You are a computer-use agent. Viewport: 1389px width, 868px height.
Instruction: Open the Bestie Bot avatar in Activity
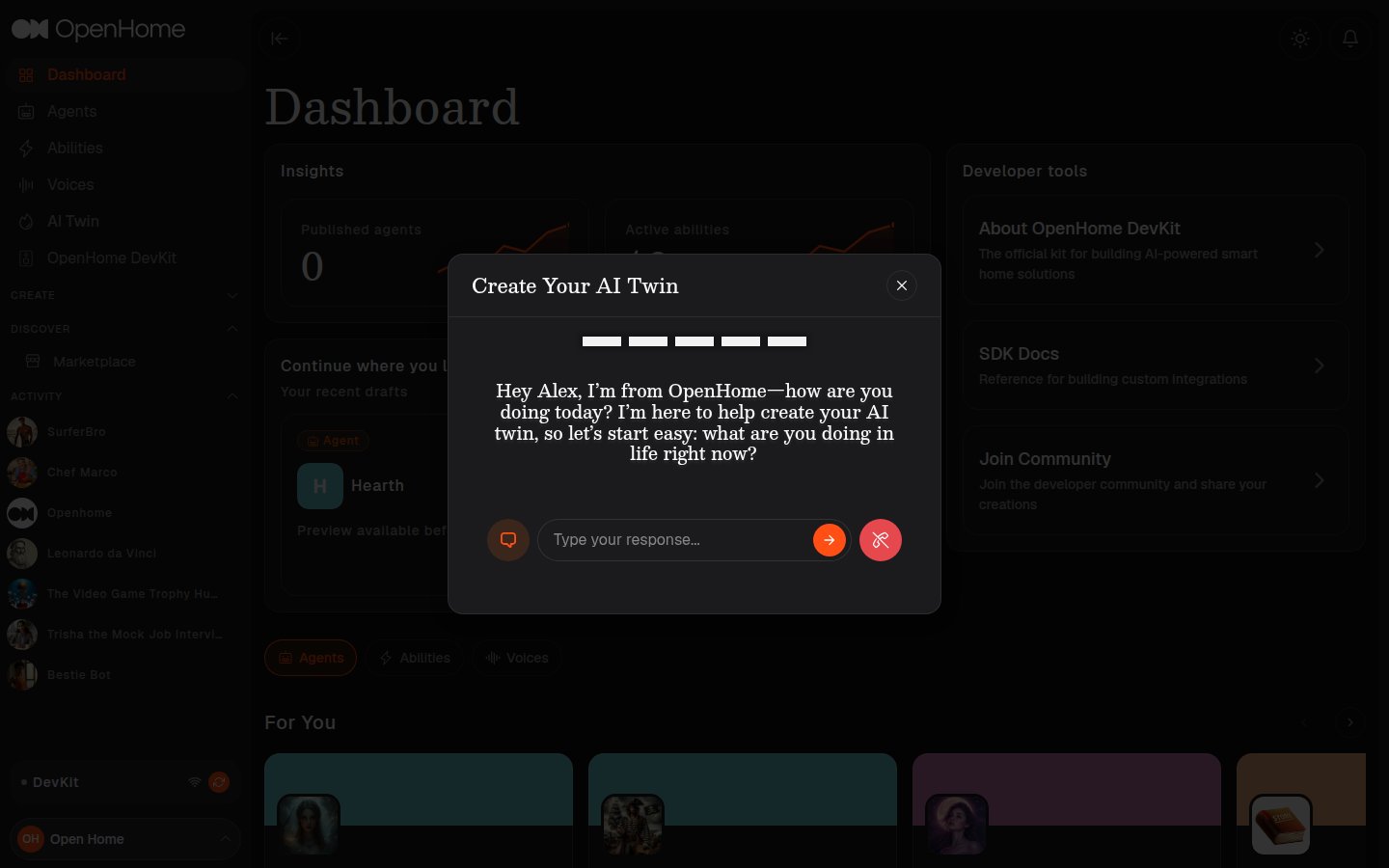(x=22, y=675)
